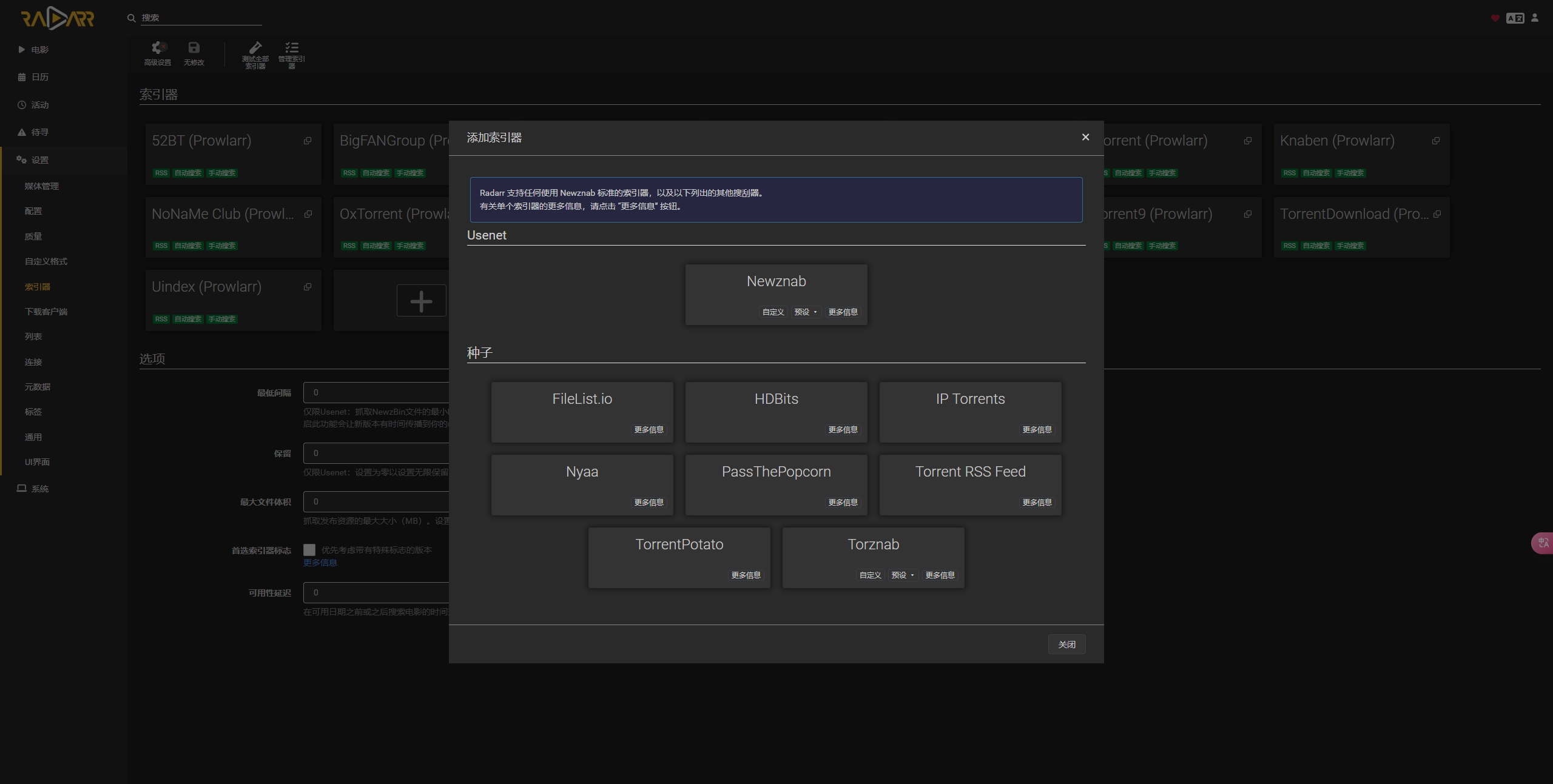
Task: Click the keyboard shortcuts icon in header
Action: [1515, 18]
